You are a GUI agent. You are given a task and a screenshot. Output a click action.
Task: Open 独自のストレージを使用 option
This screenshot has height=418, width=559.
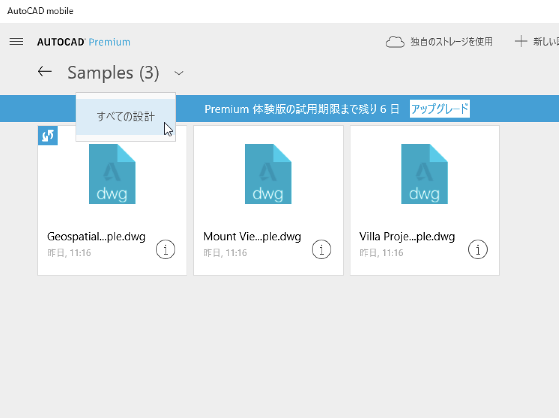tap(451, 42)
